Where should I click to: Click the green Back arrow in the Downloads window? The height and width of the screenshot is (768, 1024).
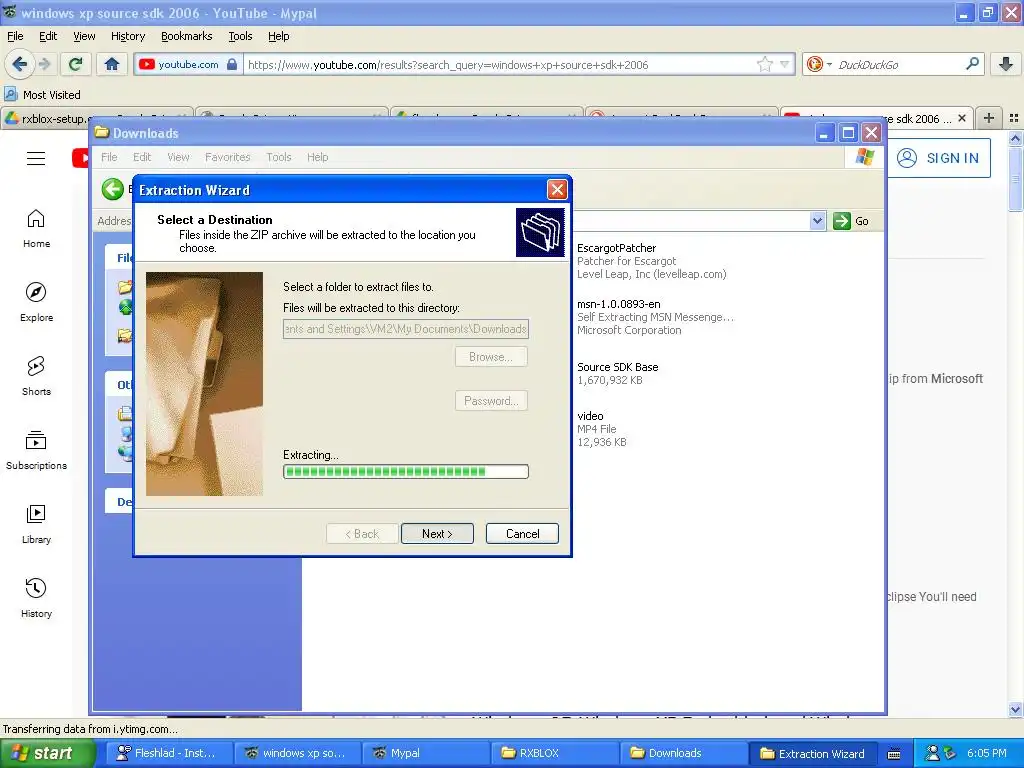point(113,189)
